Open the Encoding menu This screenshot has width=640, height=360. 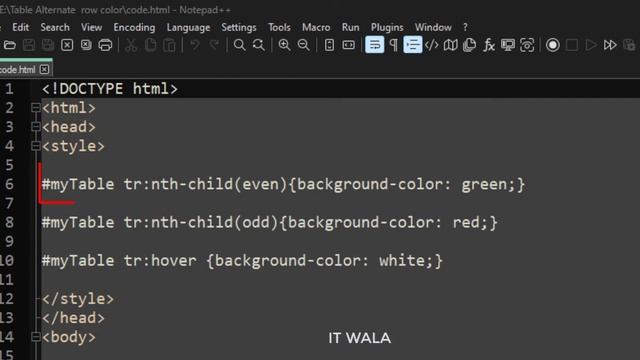[134, 27]
